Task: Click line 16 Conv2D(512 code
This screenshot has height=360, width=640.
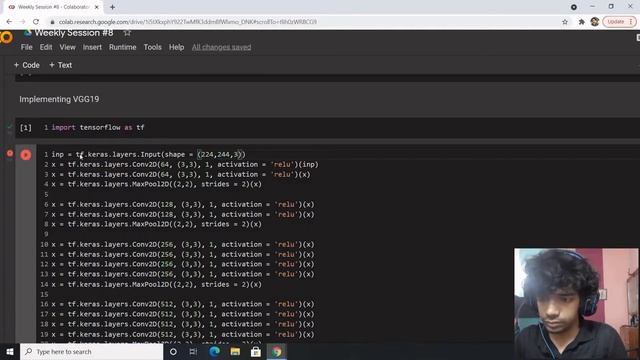Action: 183,304
